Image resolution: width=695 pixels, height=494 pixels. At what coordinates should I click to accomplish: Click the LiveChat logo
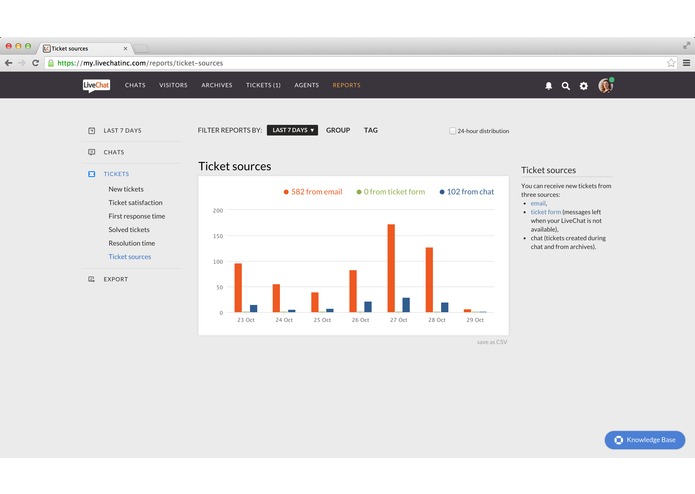pyautogui.click(x=96, y=85)
